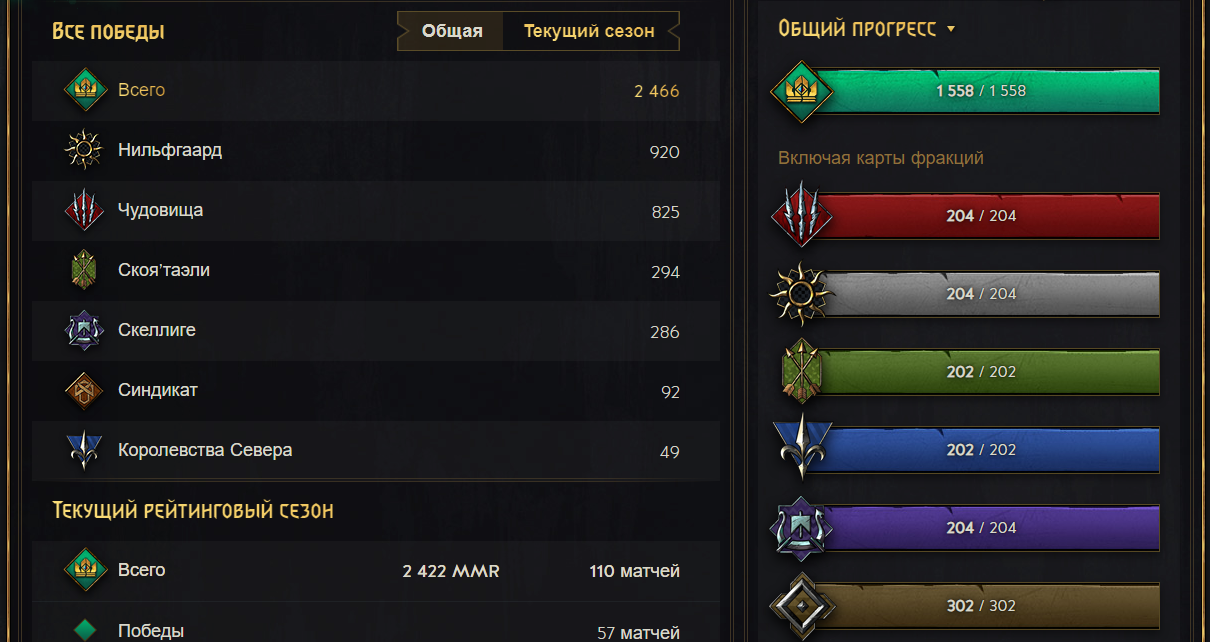Click the Syndicate orange faction icon
The image size is (1210, 642).
point(84,391)
